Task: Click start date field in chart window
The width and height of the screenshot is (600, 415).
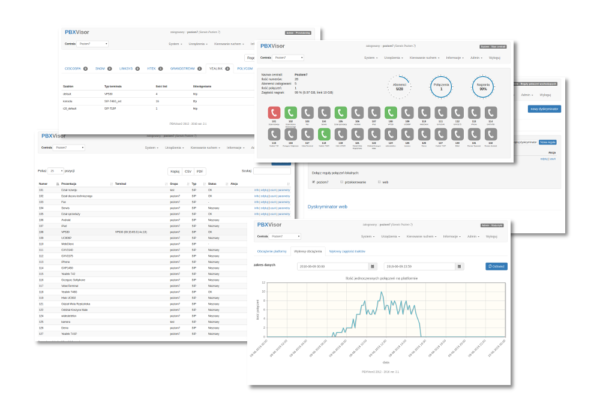Action: tap(333, 266)
